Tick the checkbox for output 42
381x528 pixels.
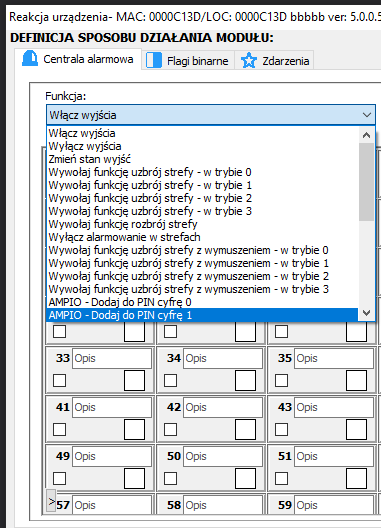pos(170,430)
